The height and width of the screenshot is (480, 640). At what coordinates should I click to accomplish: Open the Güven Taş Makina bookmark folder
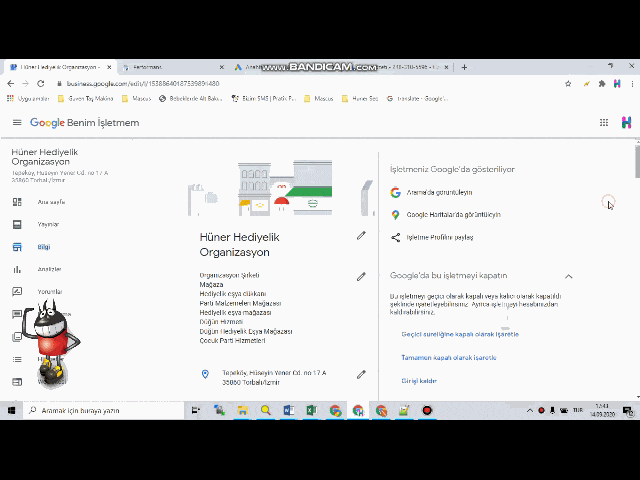click(86, 99)
